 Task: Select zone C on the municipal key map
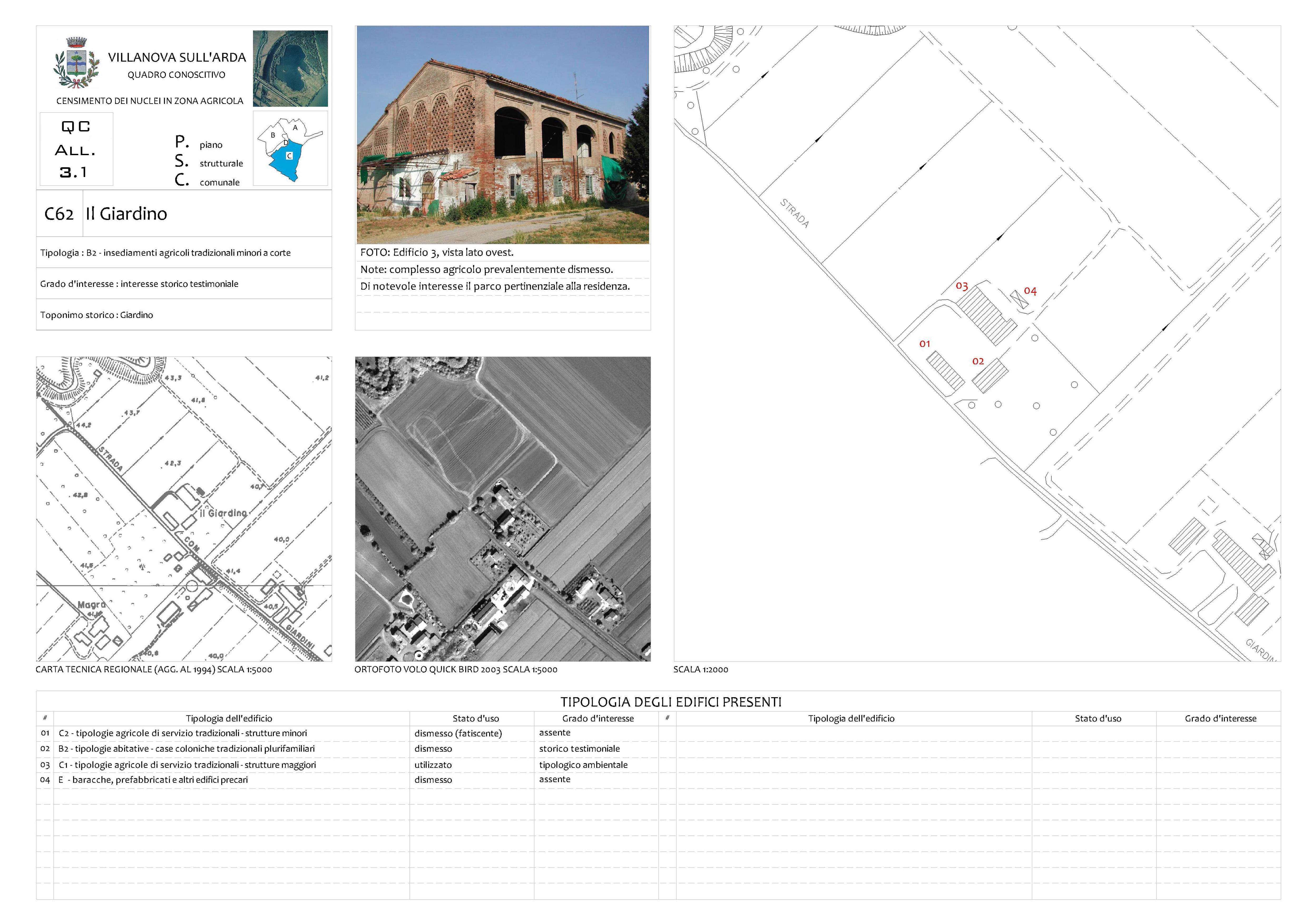[289, 156]
